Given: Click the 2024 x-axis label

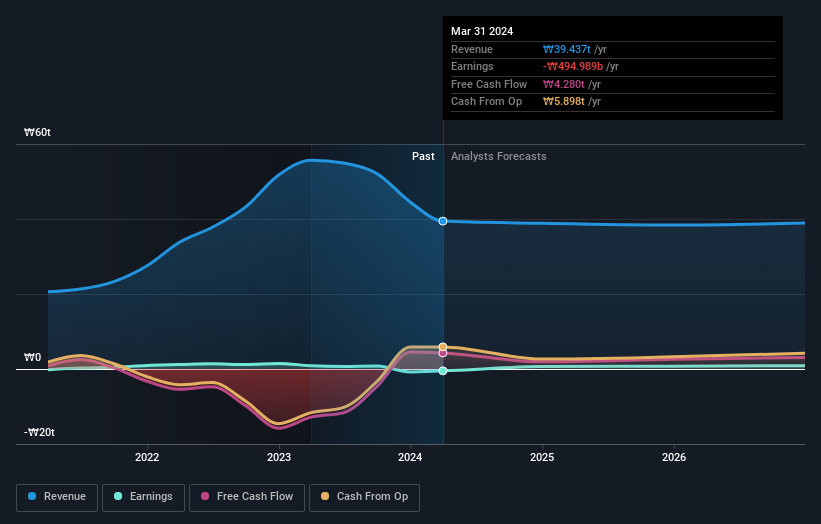Looking at the screenshot, I should (410, 457).
